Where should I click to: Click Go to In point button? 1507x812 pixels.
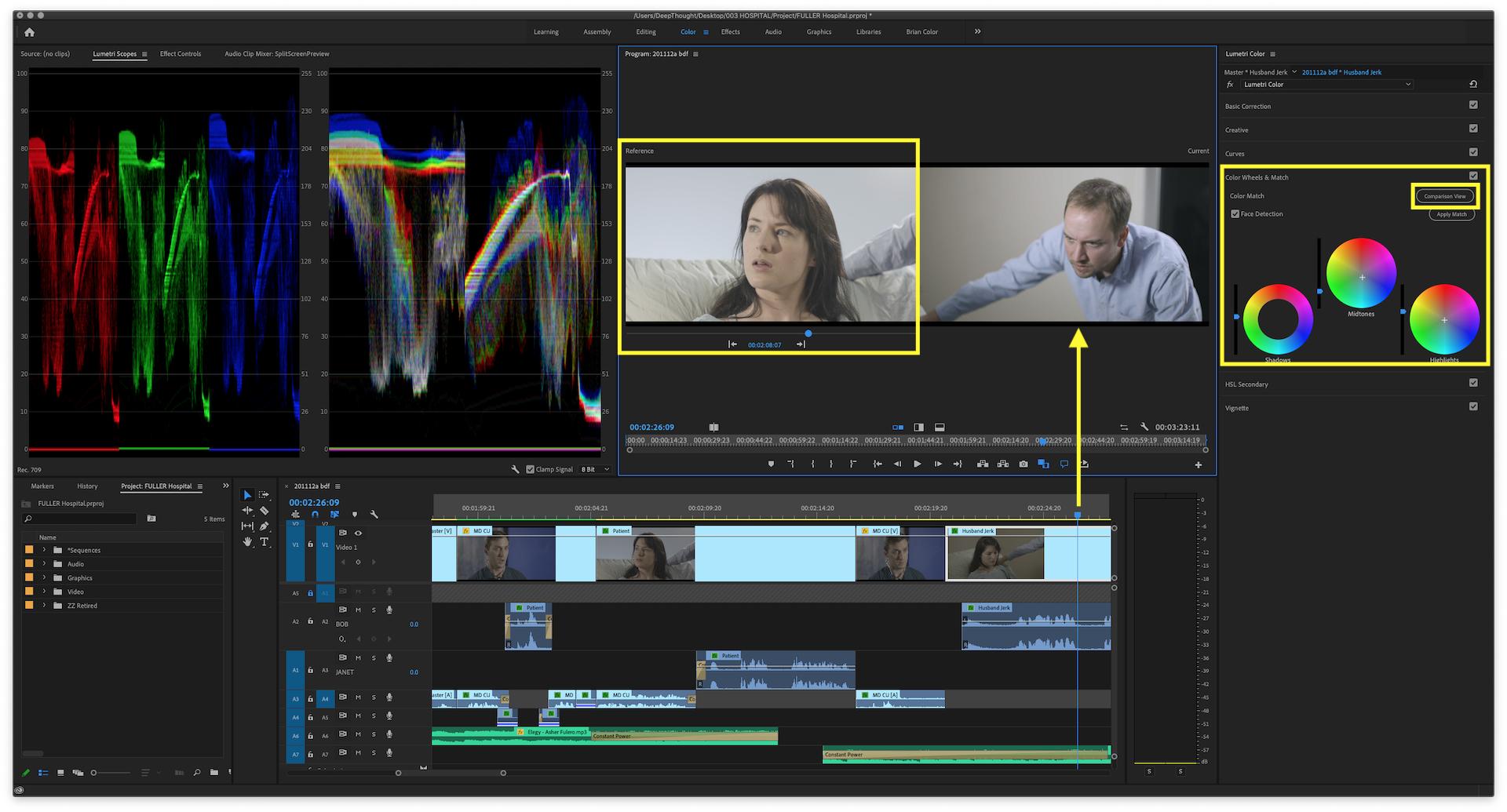point(878,464)
